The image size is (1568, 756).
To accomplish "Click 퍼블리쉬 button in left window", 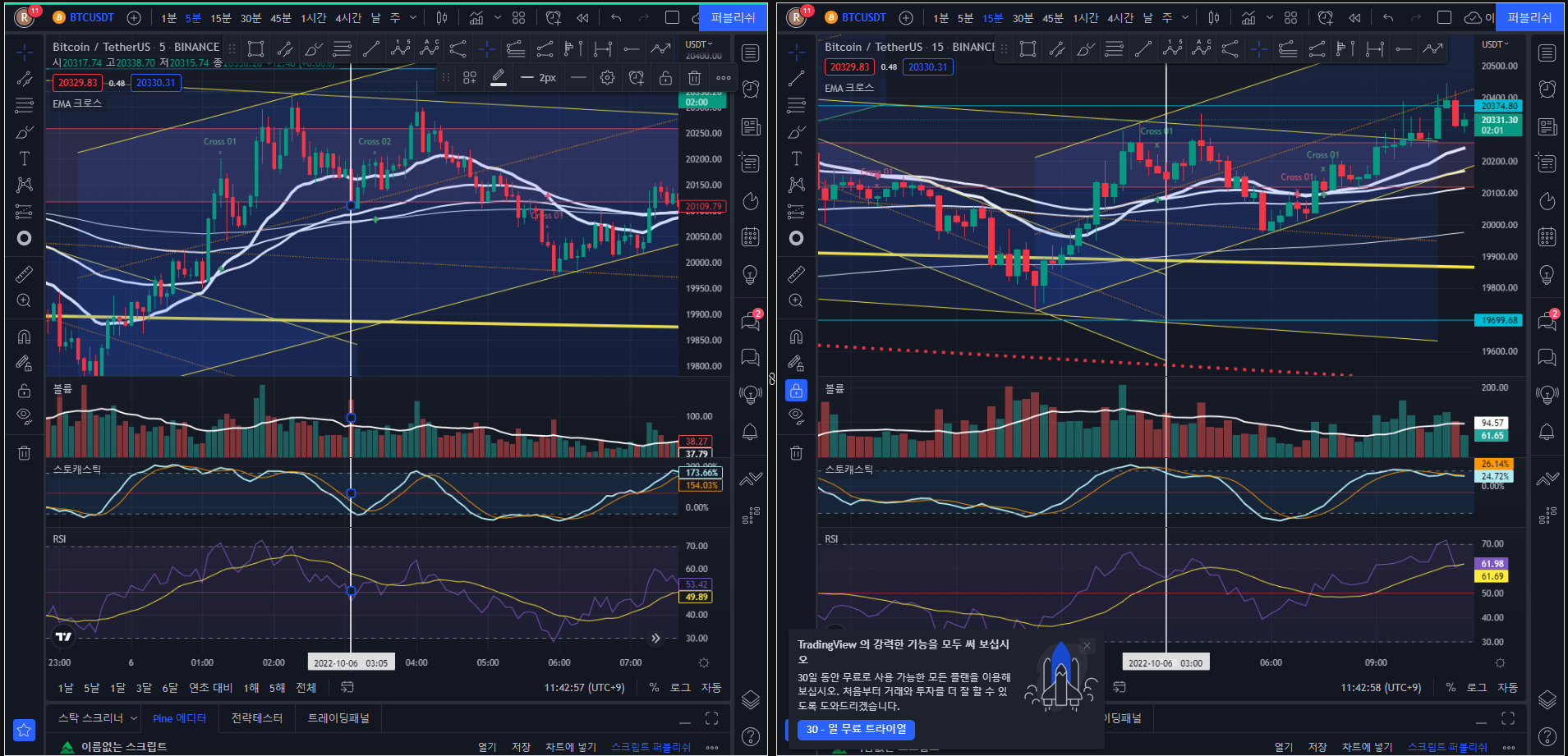I will pos(733,17).
